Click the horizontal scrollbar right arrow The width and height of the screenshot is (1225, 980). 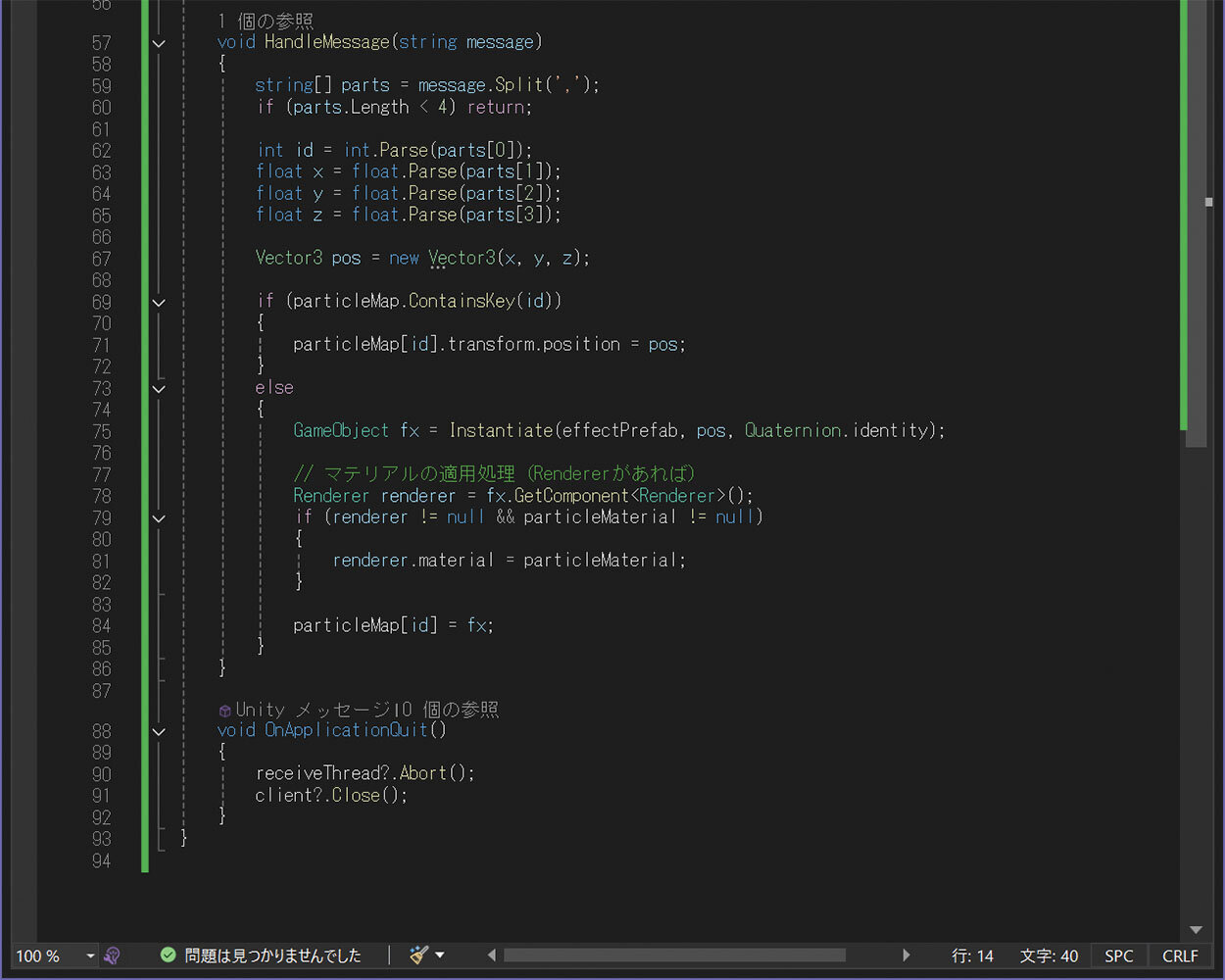tap(906, 955)
